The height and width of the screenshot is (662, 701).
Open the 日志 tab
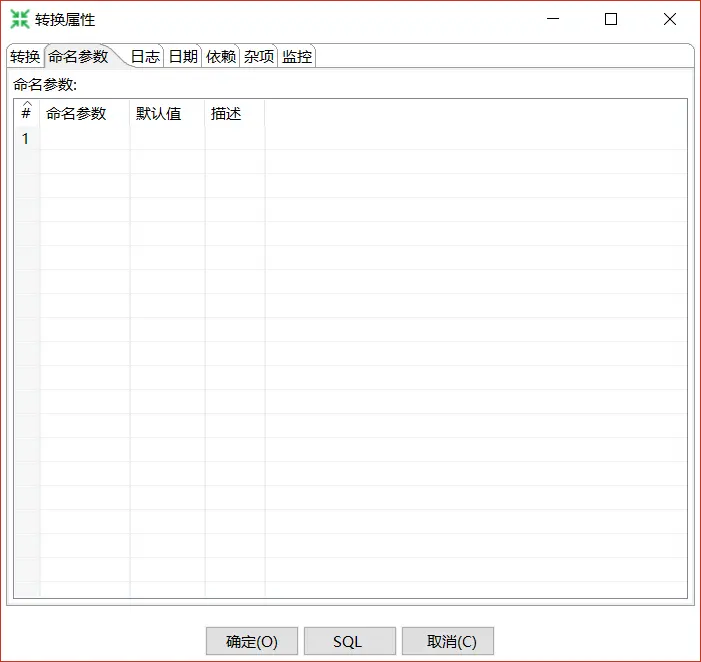click(145, 57)
